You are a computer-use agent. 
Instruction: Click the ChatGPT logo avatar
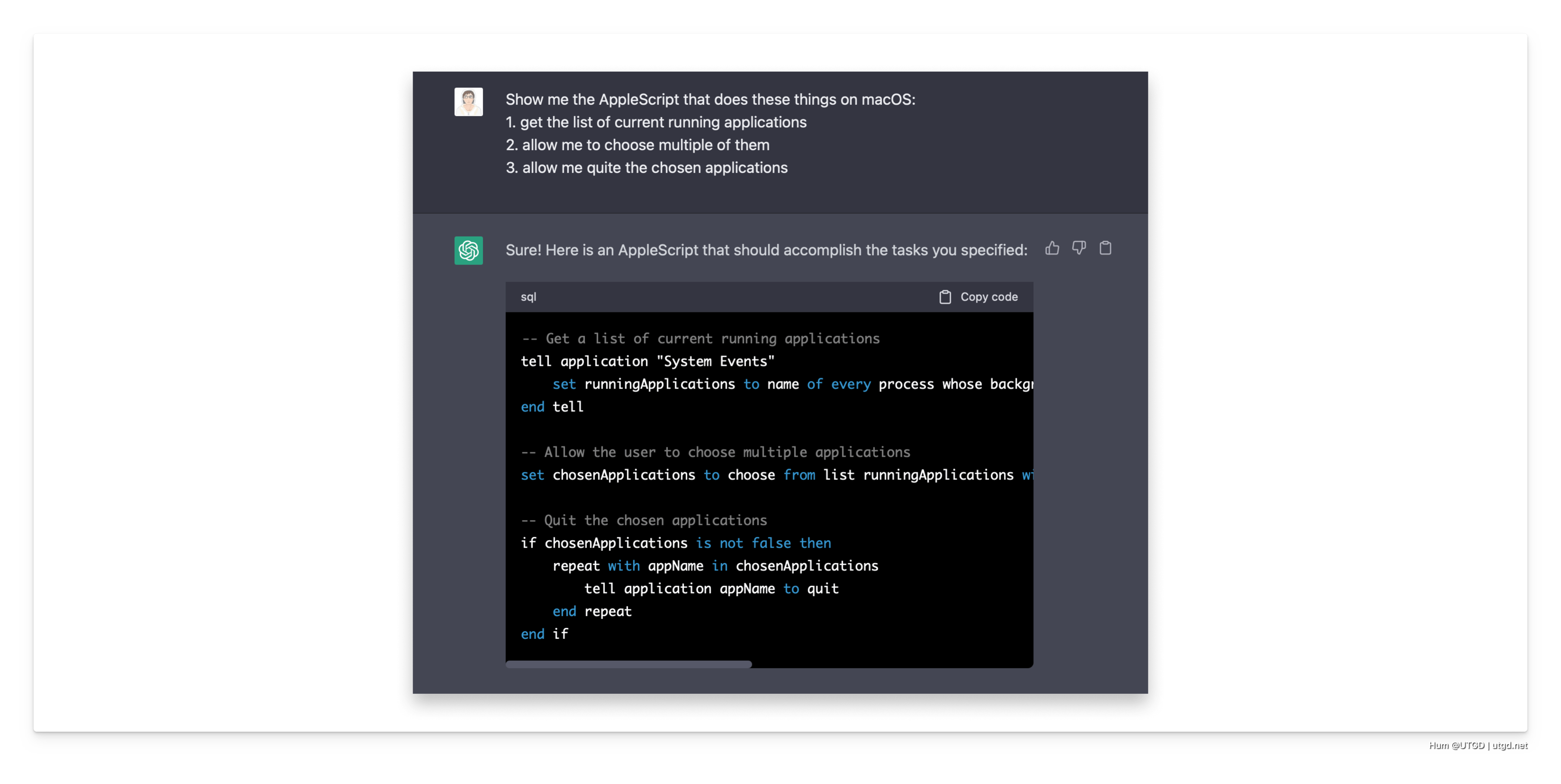click(x=468, y=250)
